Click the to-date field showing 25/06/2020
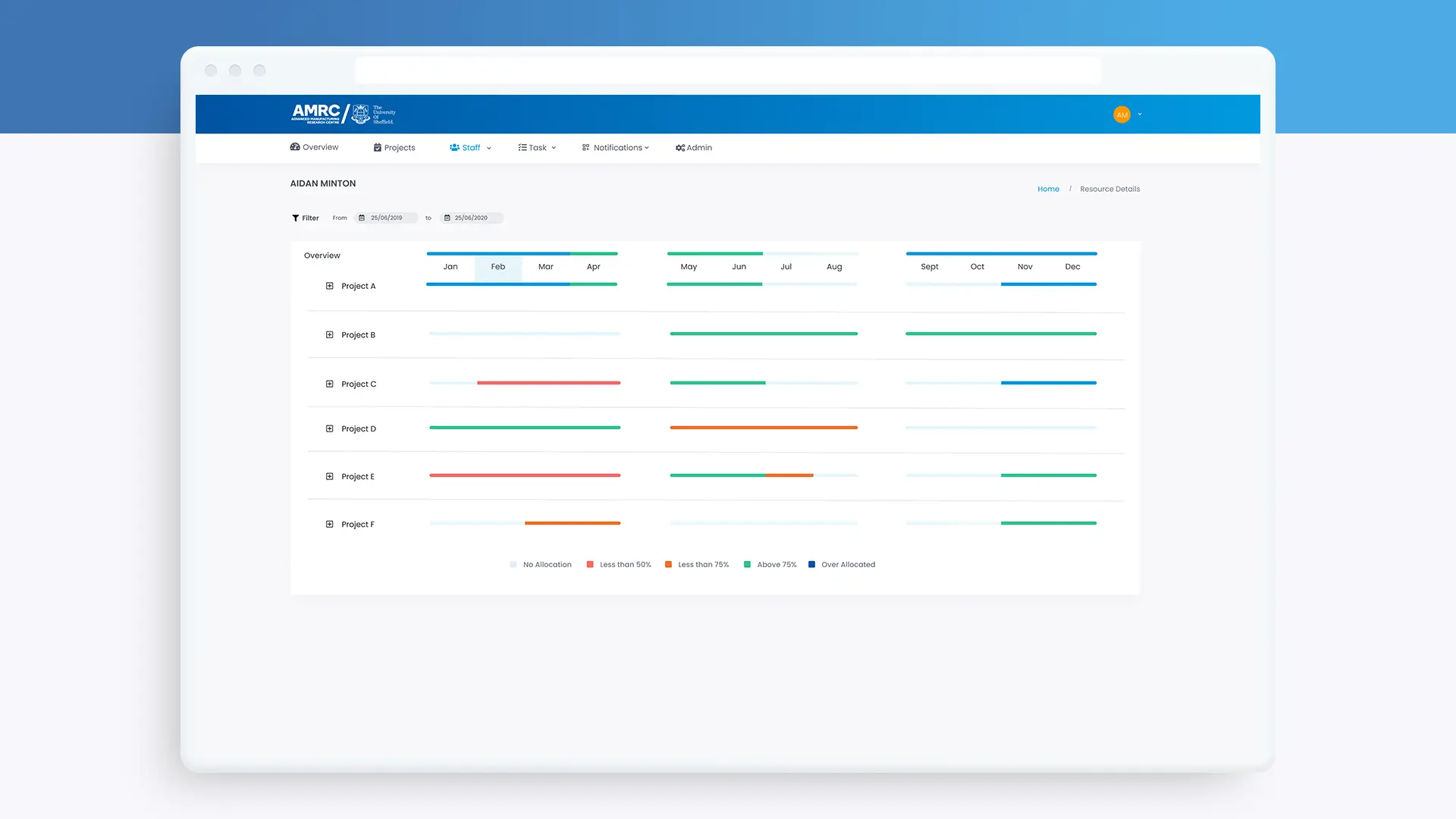This screenshot has width=1456, height=819. click(x=472, y=218)
